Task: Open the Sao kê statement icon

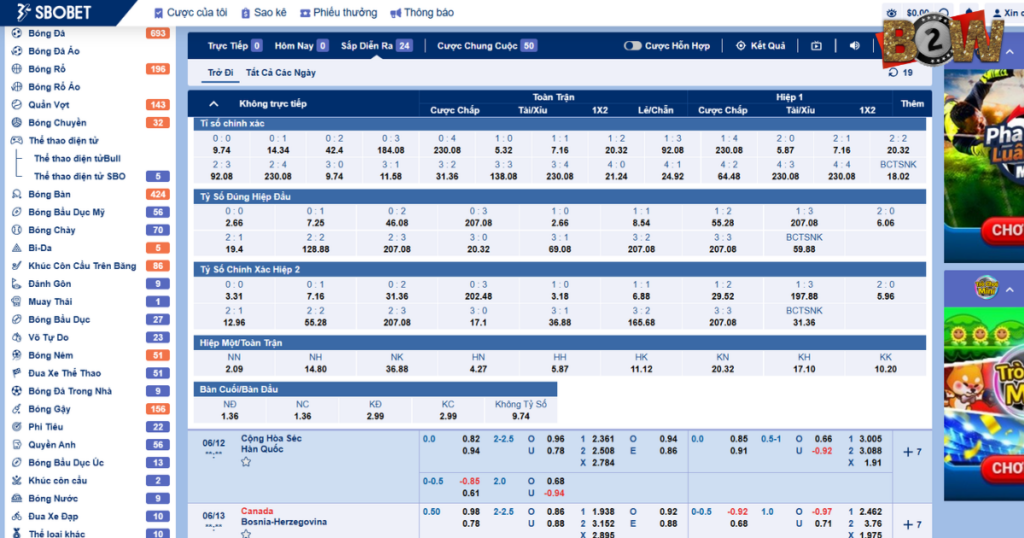Action: [x=246, y=12]
